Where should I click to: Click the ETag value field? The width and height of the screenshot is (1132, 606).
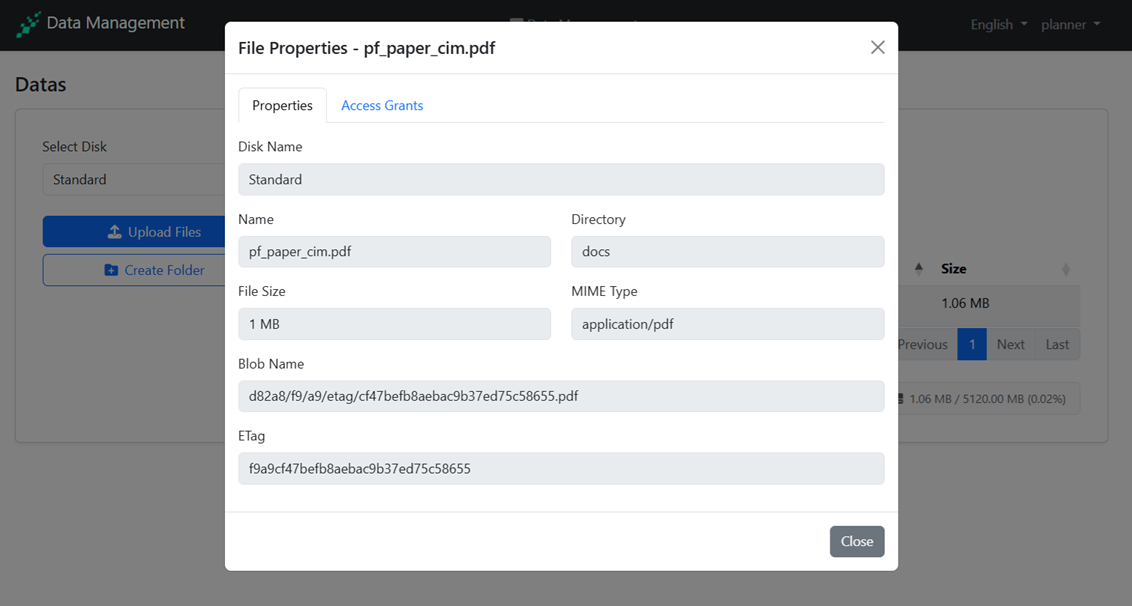[561, 468]
